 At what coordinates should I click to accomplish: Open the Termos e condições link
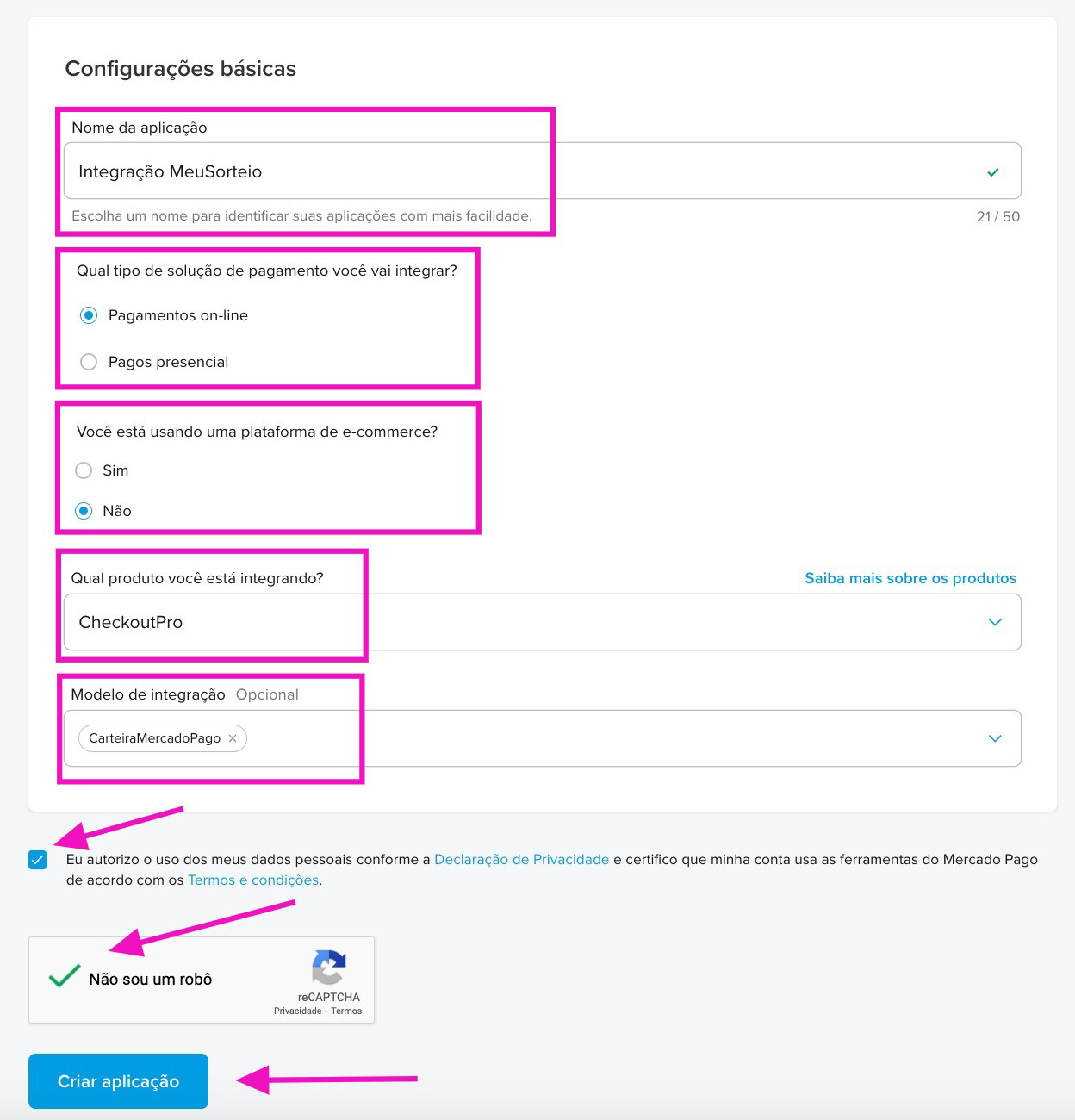click(x=253, y=880)
